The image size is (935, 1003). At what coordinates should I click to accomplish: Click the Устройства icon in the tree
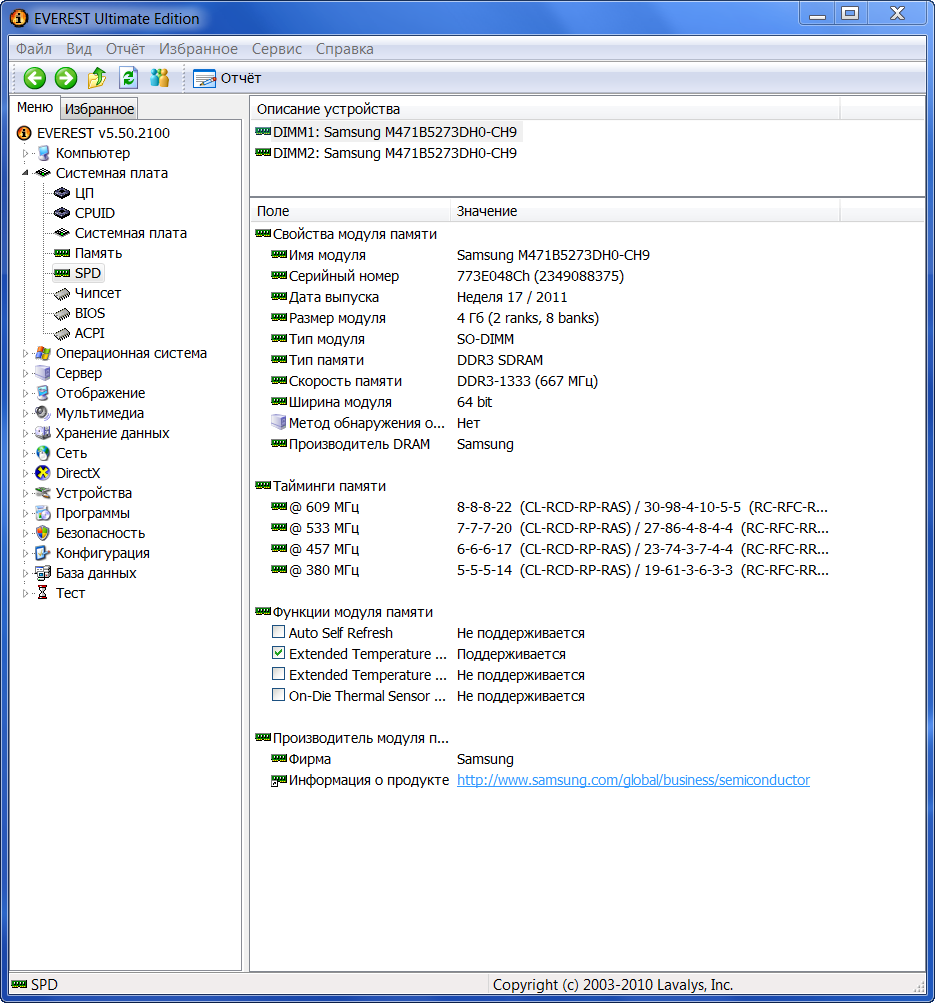pyautogui.click(x=43, y=493)
